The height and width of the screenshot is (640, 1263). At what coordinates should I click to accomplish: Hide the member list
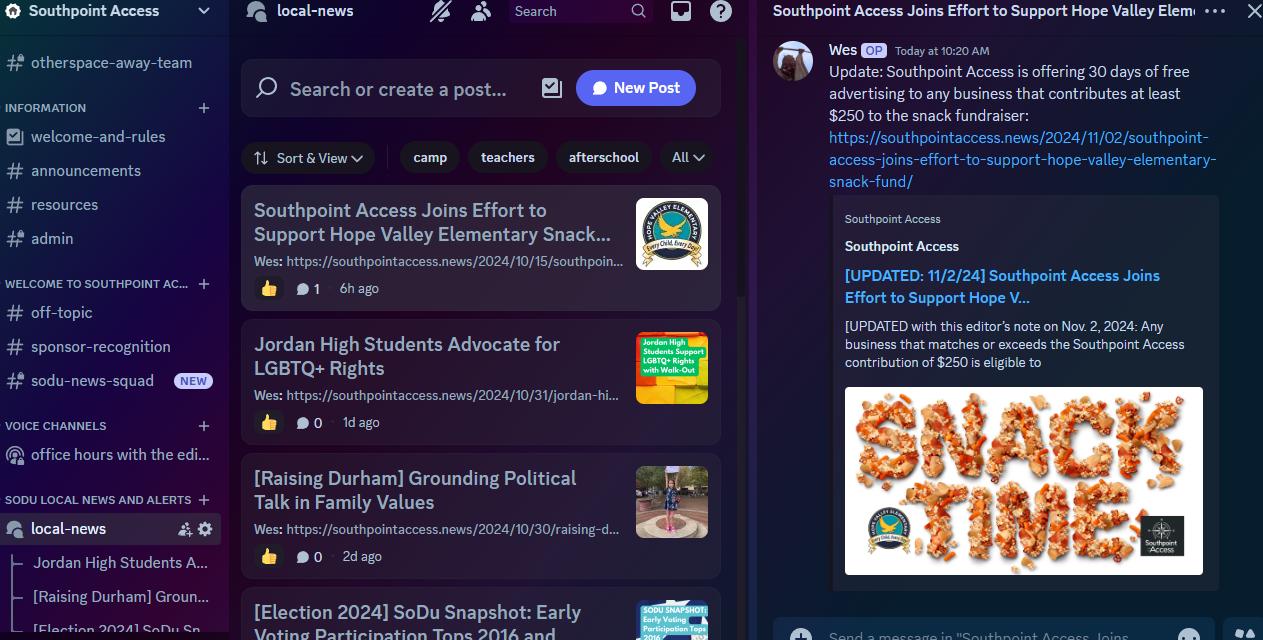pyautogui.click(x=480, y=11)
